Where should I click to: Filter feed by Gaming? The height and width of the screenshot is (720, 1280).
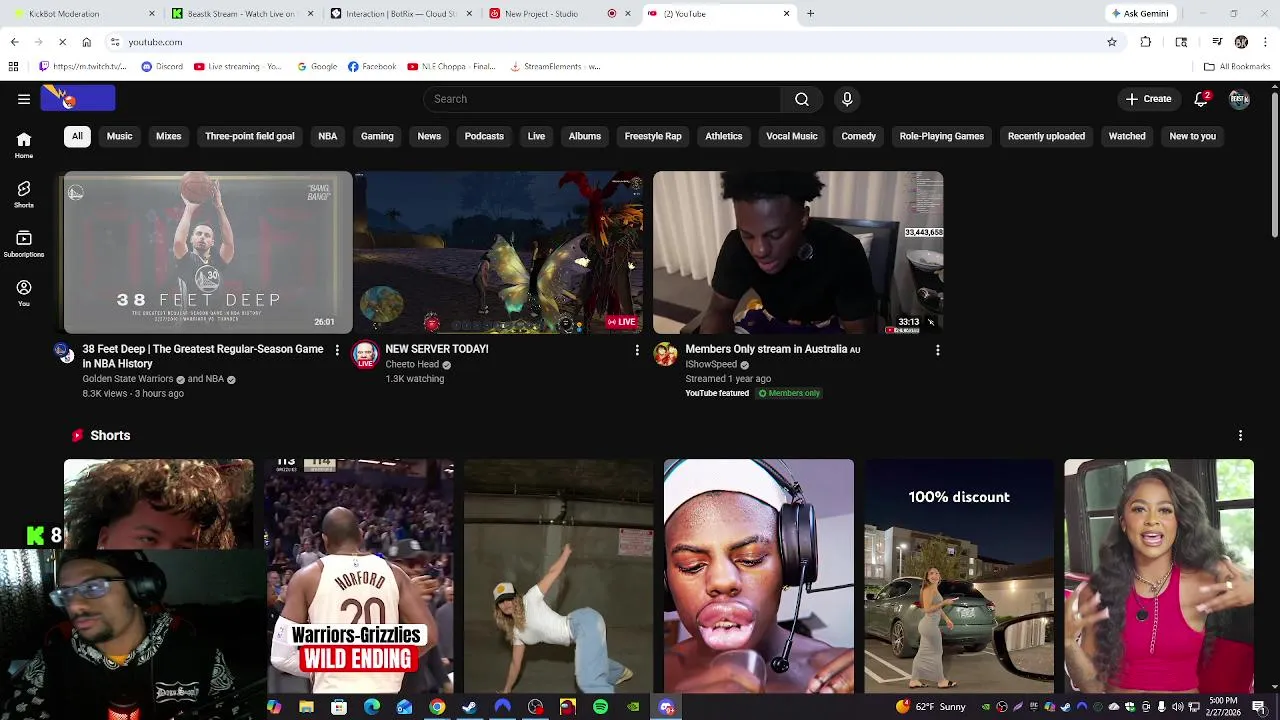coord(377,136)
